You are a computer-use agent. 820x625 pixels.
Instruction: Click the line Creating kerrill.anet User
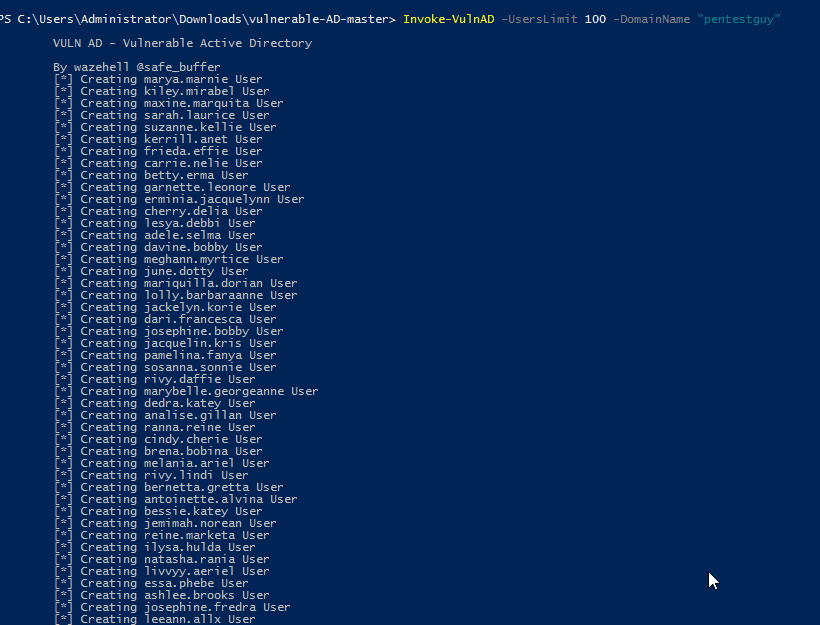point(158,139)
